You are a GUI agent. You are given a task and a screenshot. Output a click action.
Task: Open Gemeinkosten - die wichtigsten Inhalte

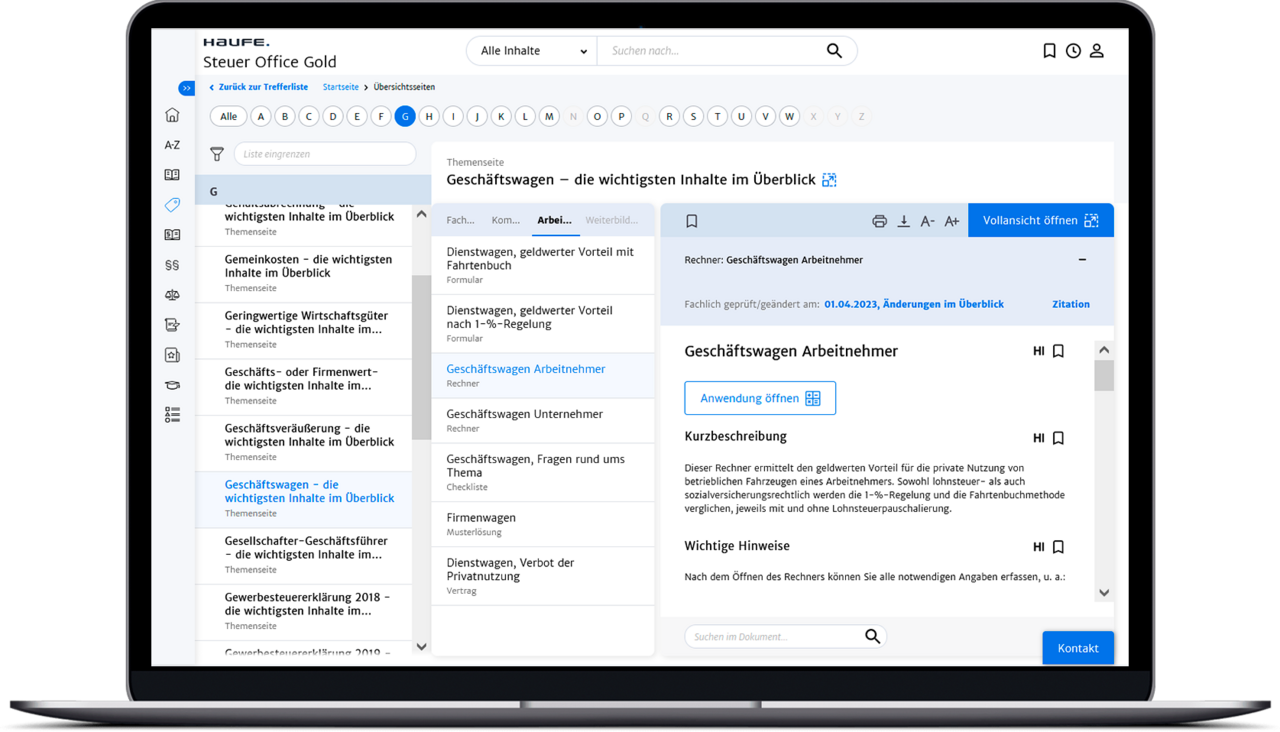pyautogui.click(x=304, y=274)
